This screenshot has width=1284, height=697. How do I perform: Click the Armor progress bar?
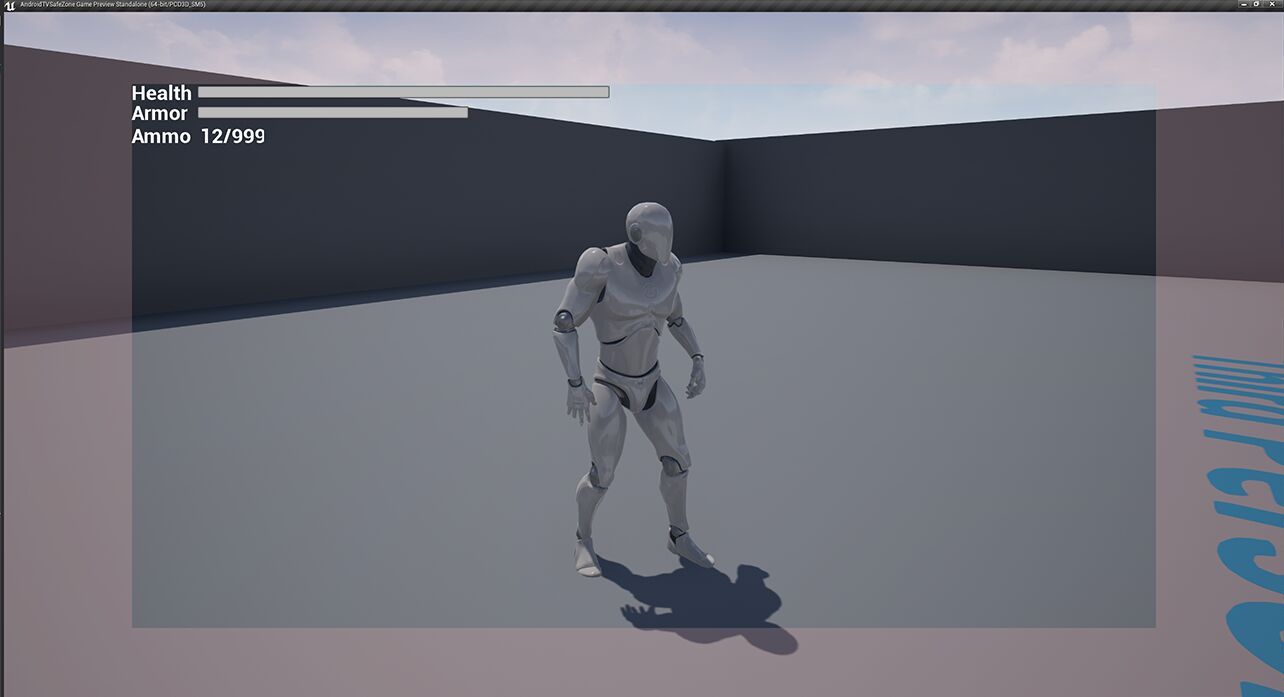click(x=333, y=113)
